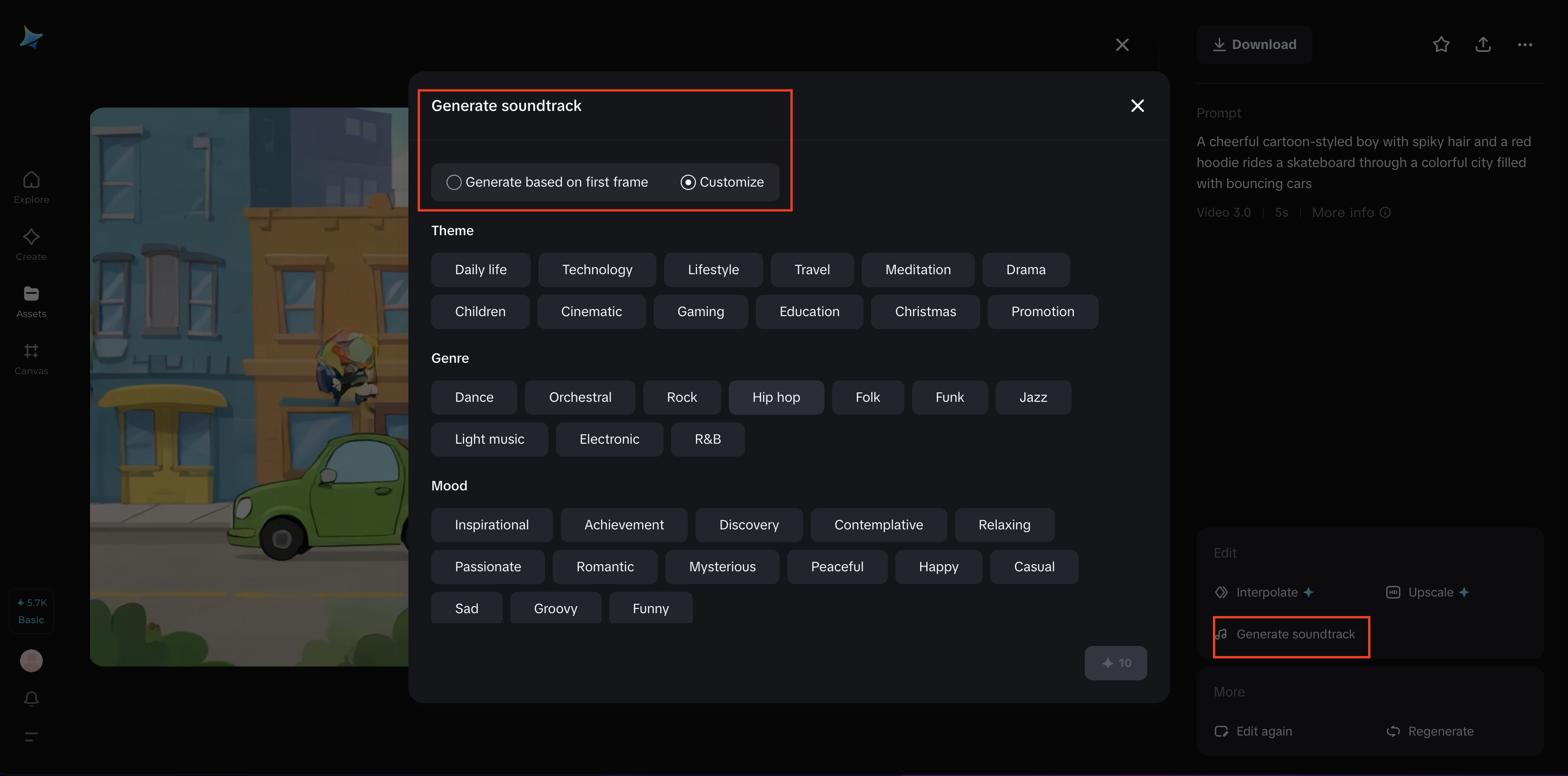1568x776 pixels.
Task: Toggle the Happy mood chip
Action: pos(938,567)
